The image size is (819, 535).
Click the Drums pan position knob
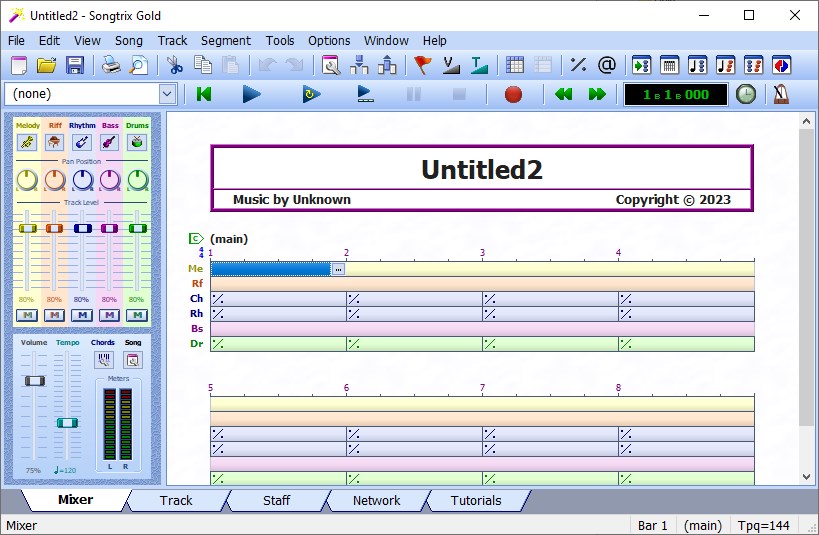pyautogui.click(x=138, y=180)
